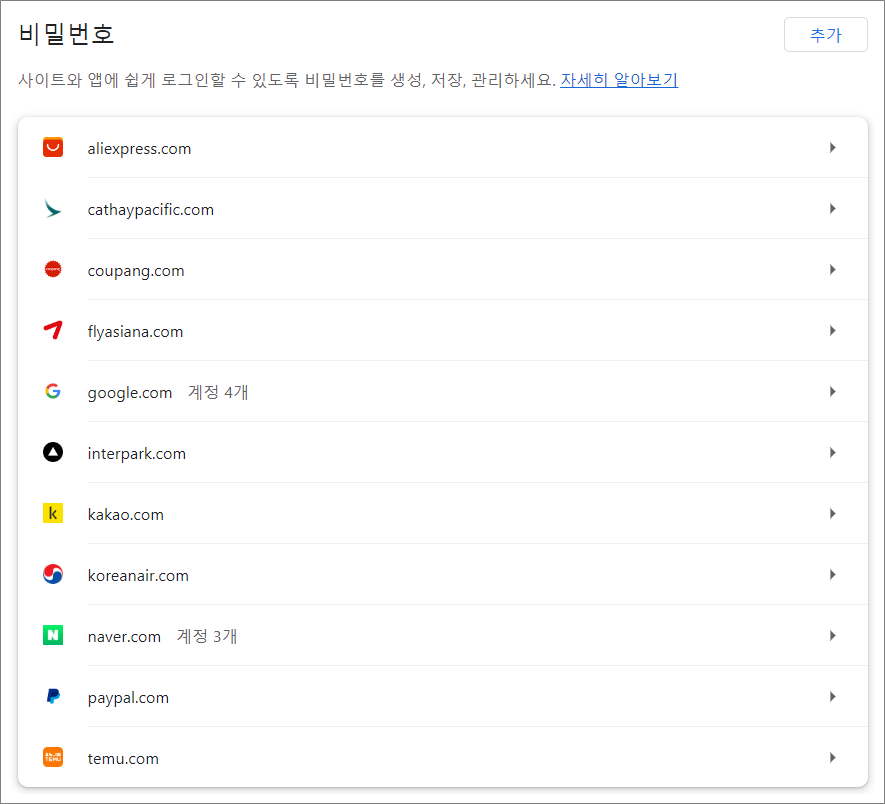This screenshot has height=804, width=885.
Task: Open paypal.com entry arrow
Action: coord(833,697)
